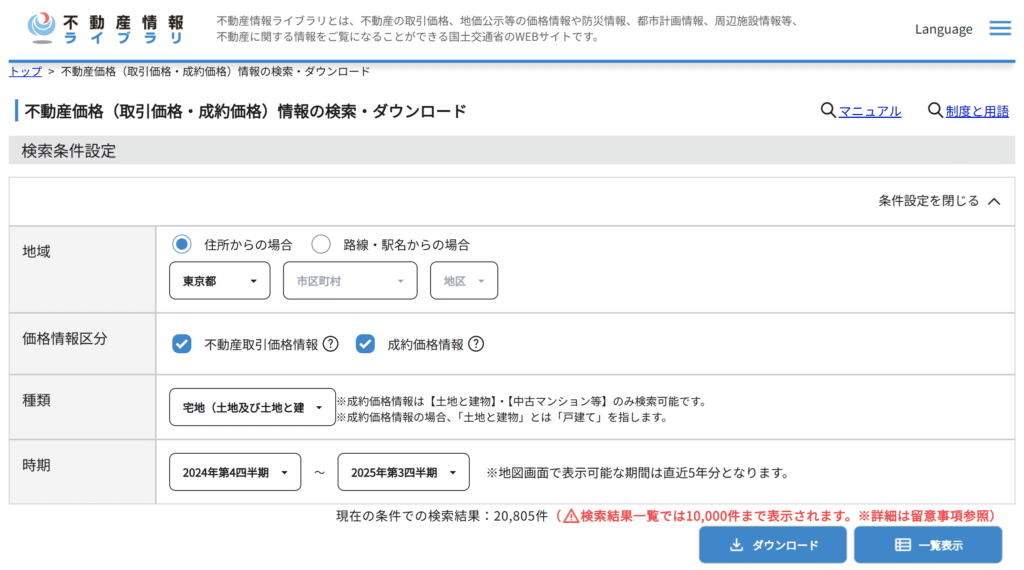Uncheck the 不動産取引価格情報 checkbox
The image size is (1024, 570).
[181, 344]
